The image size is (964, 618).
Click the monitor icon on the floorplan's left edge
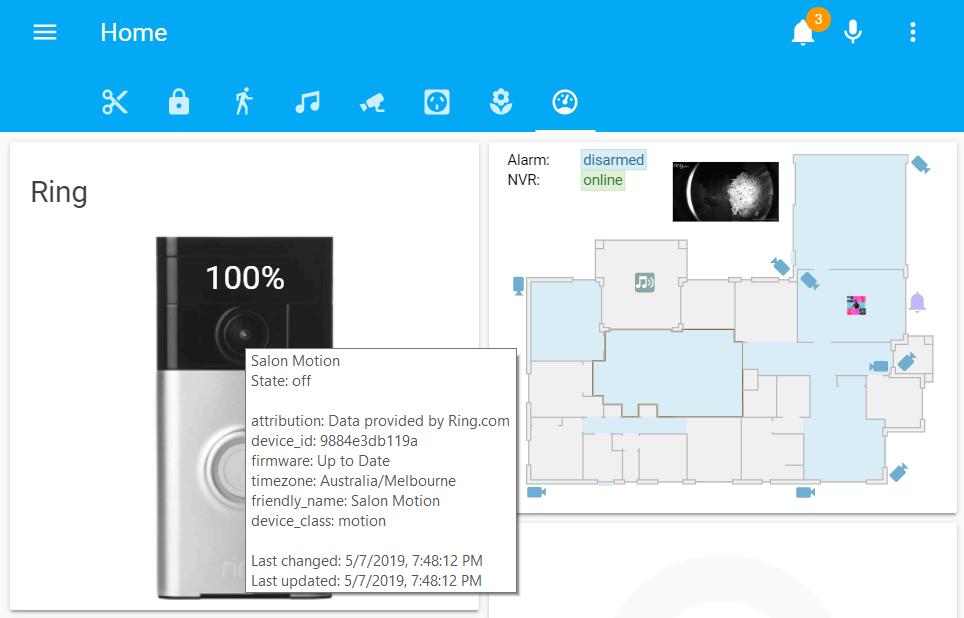point(517,283)
